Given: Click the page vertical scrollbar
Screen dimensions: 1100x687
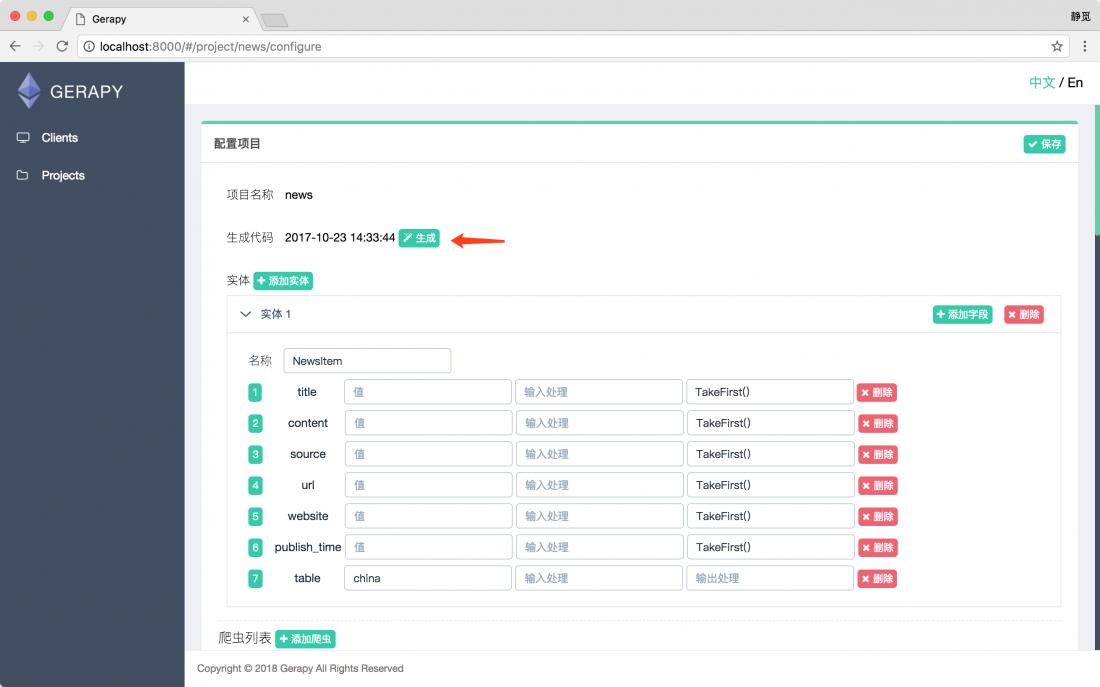Looking at the screenshot, I should tap(1096, 172).
